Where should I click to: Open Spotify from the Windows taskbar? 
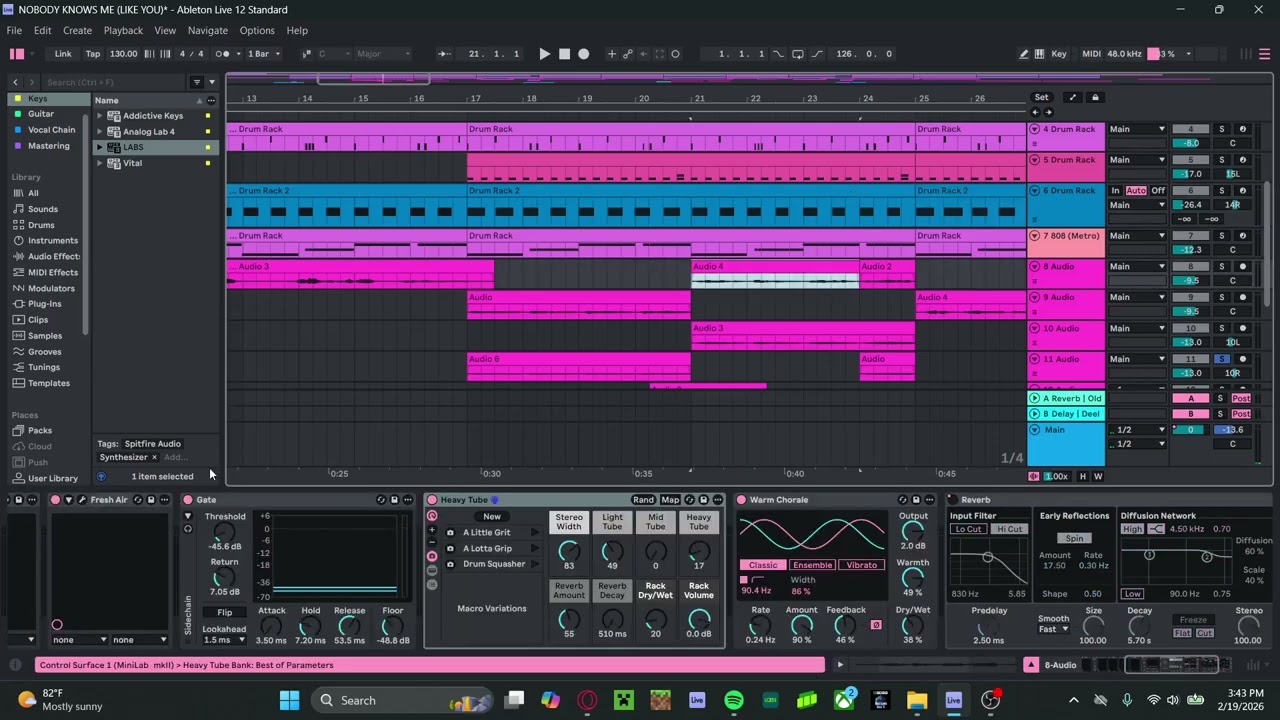[x=734, y=701]
